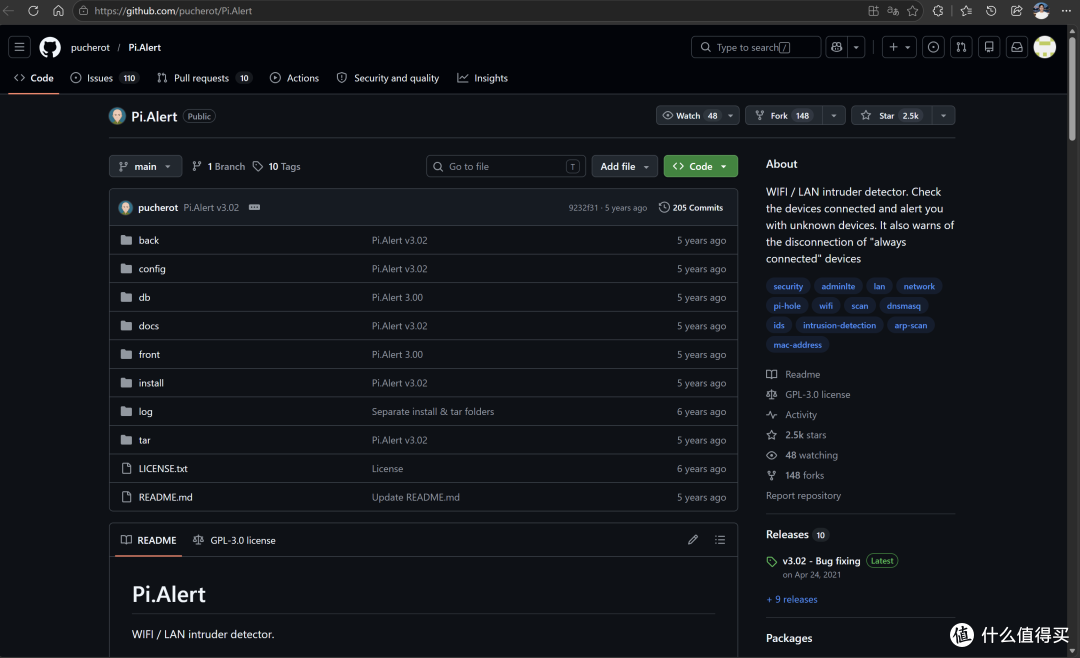Expand the Fork options dropdown arrow
This screenshot has width=1080, height=658.
coord(833,116)
